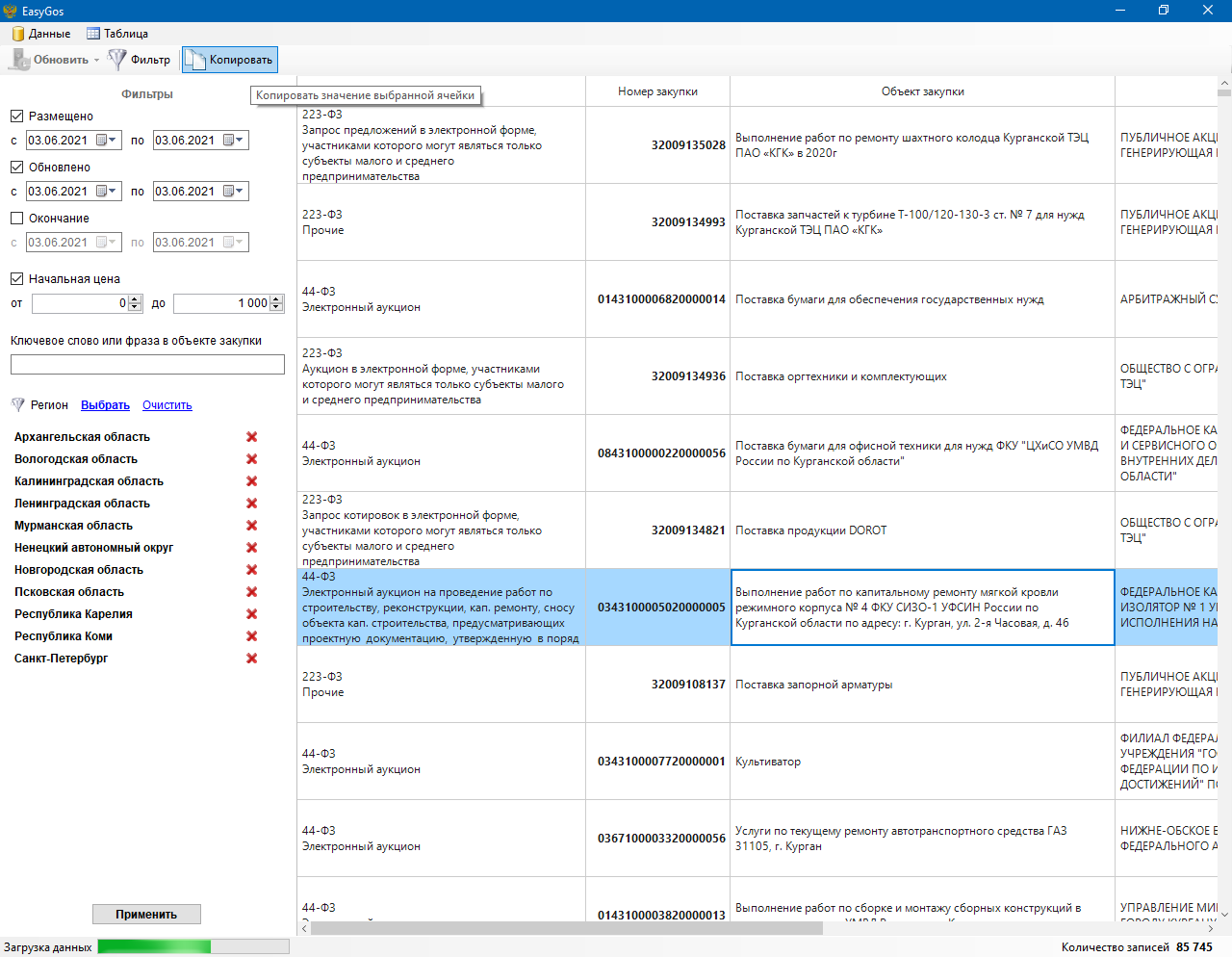The height and width of the screenshot is (957, 1232).
Task: Remove Республика Коми region
Action: pos(252,636)
